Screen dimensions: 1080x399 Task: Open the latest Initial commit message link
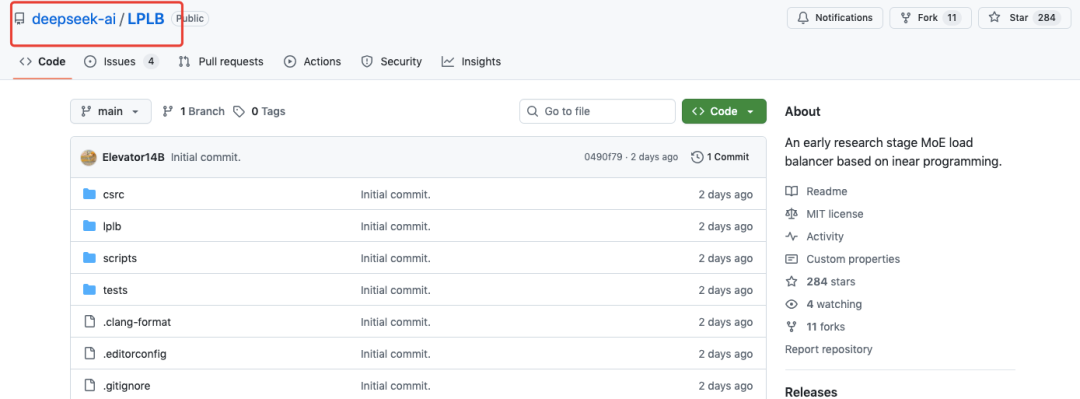[x=206, y=157]
